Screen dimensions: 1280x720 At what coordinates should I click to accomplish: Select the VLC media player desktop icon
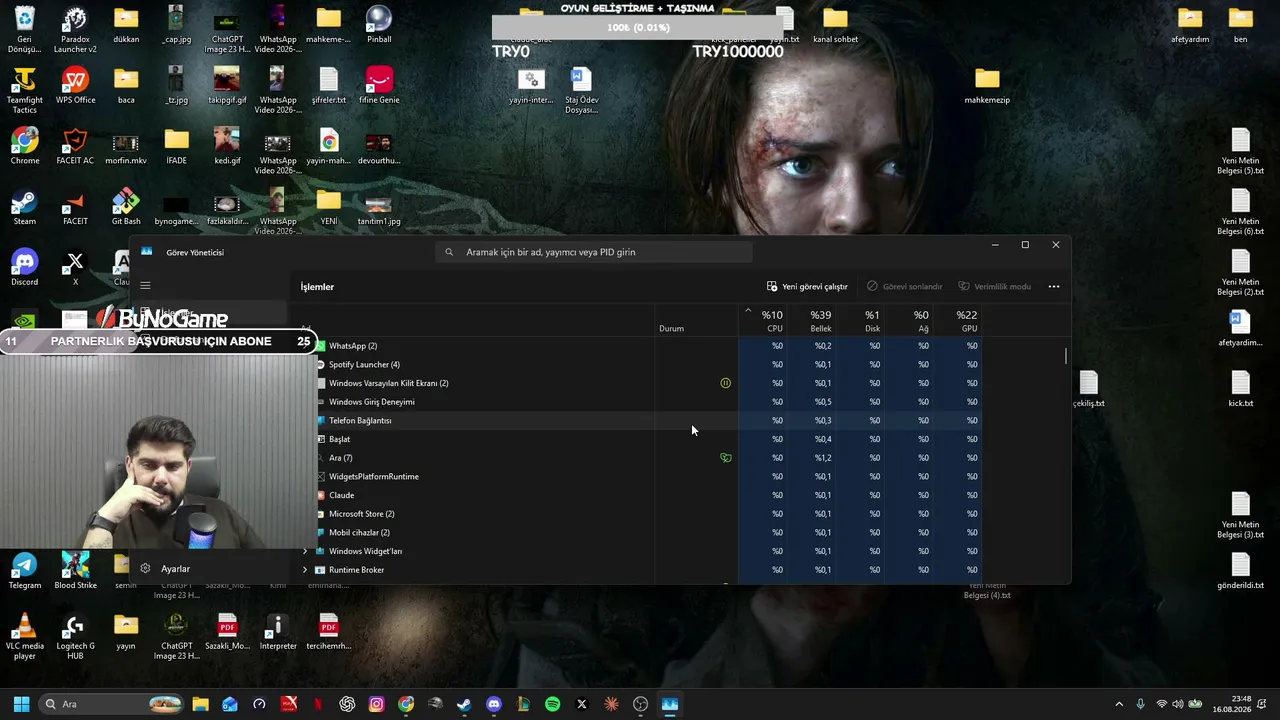(x=25, y=636)
